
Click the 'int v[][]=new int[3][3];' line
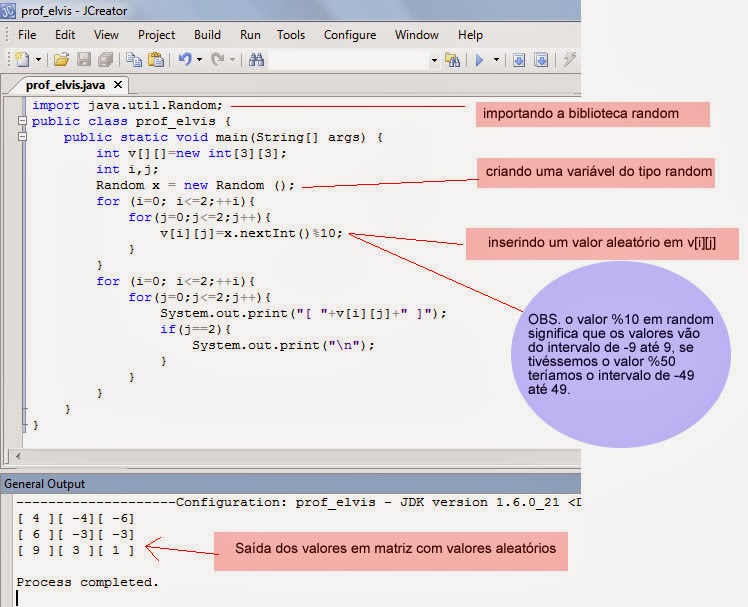pyautogui.click(x=191, y=153)
